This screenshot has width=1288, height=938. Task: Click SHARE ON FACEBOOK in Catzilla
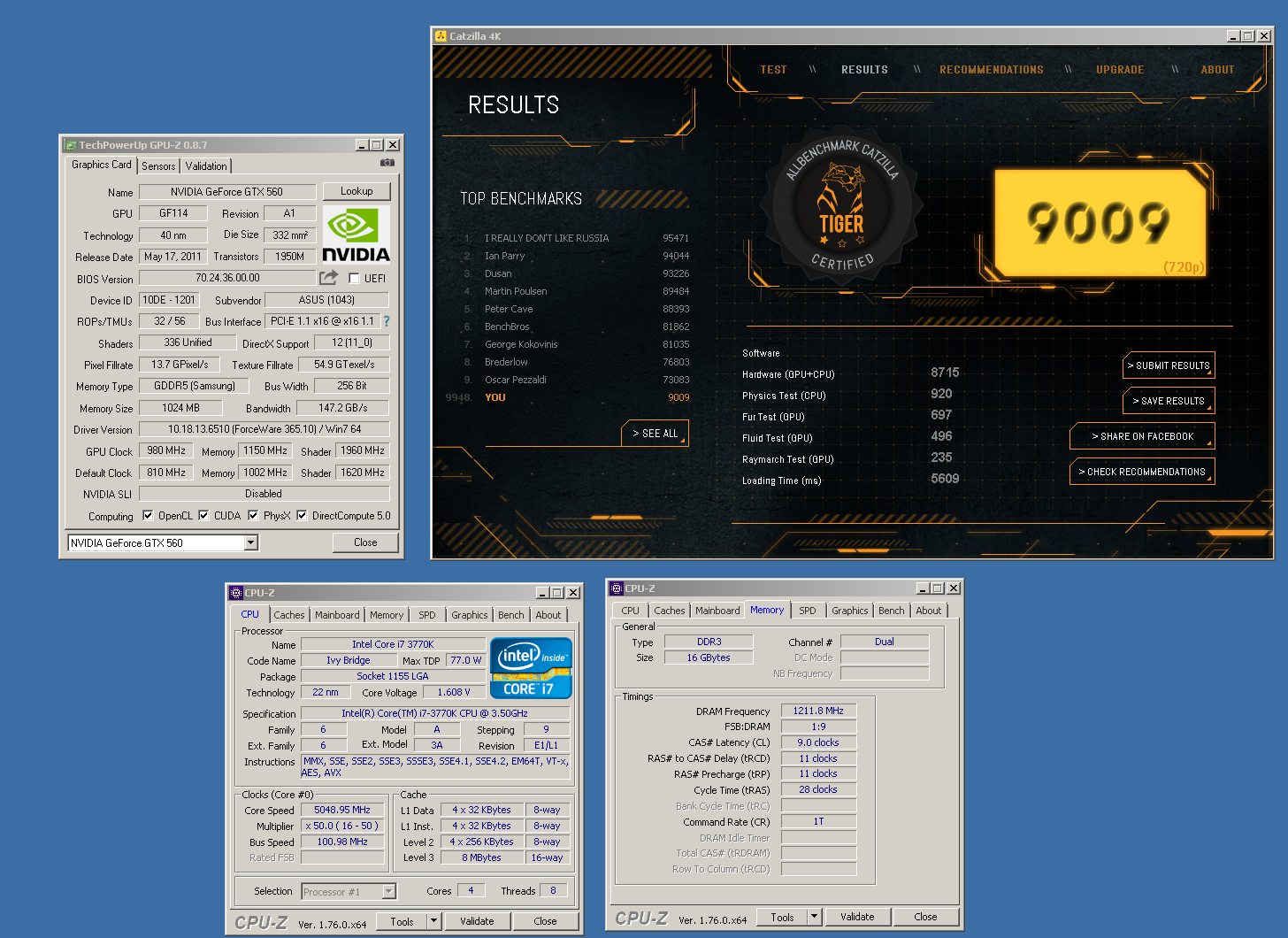[x=1142, y=436]
